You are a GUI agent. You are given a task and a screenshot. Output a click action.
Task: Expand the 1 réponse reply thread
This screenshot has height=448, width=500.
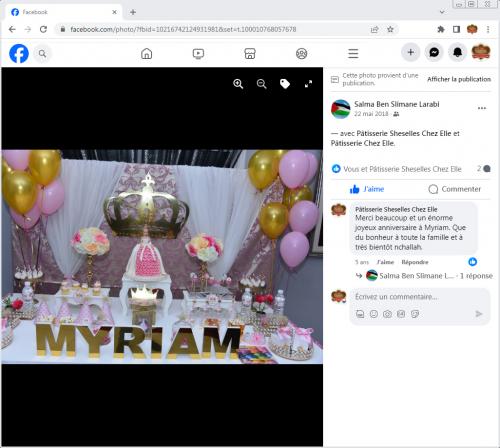[476, 276]
